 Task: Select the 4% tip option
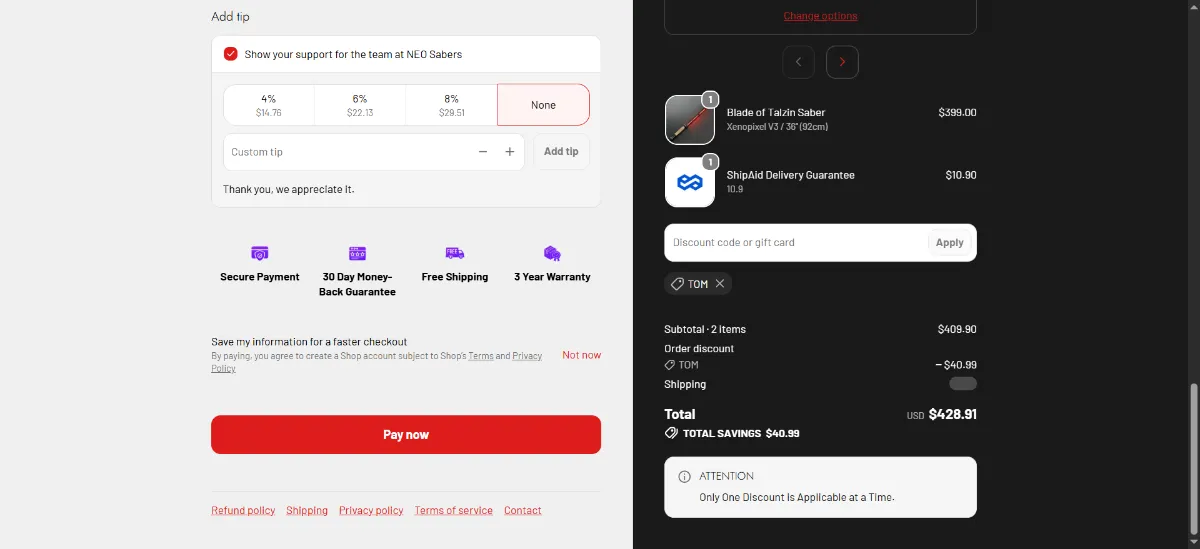(269, 105)
